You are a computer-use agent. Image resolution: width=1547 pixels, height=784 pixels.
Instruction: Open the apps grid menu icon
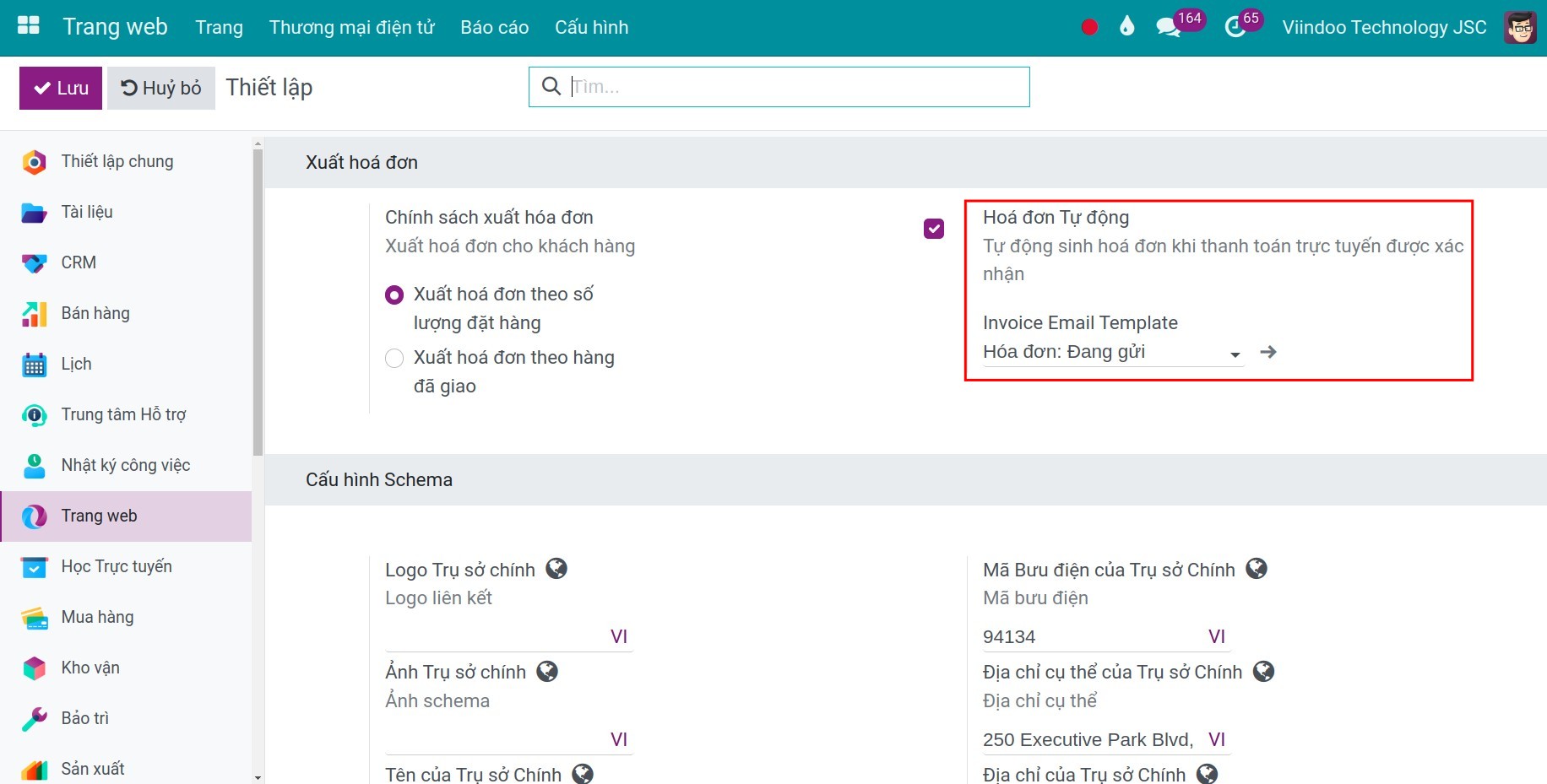(x=29, y=25)
